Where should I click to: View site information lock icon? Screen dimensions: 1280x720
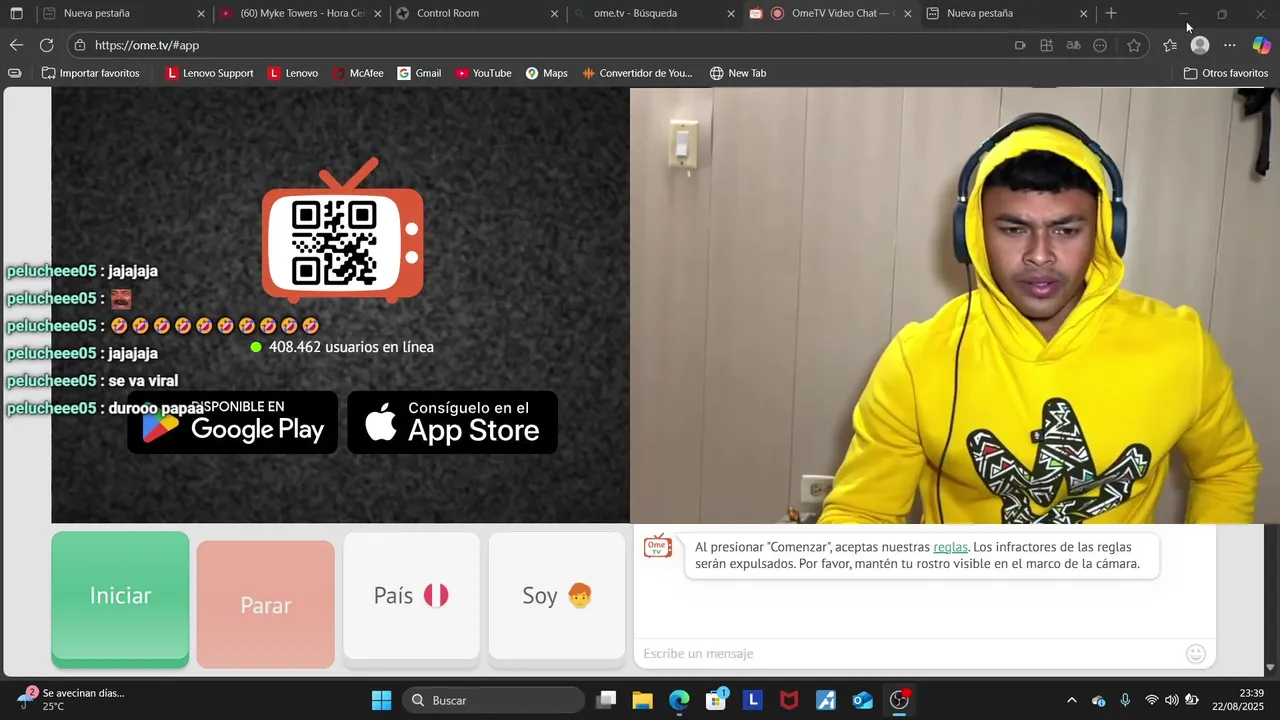tap(80, 45)
